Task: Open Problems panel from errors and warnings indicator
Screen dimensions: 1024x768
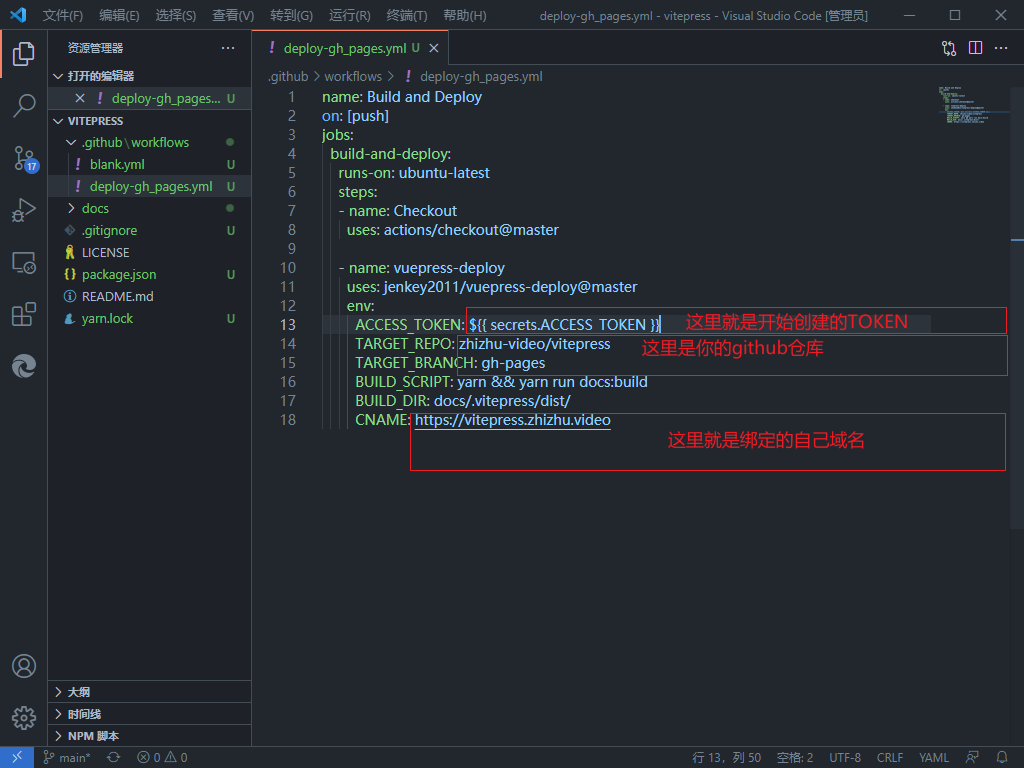Action: [x=162, y=758]
